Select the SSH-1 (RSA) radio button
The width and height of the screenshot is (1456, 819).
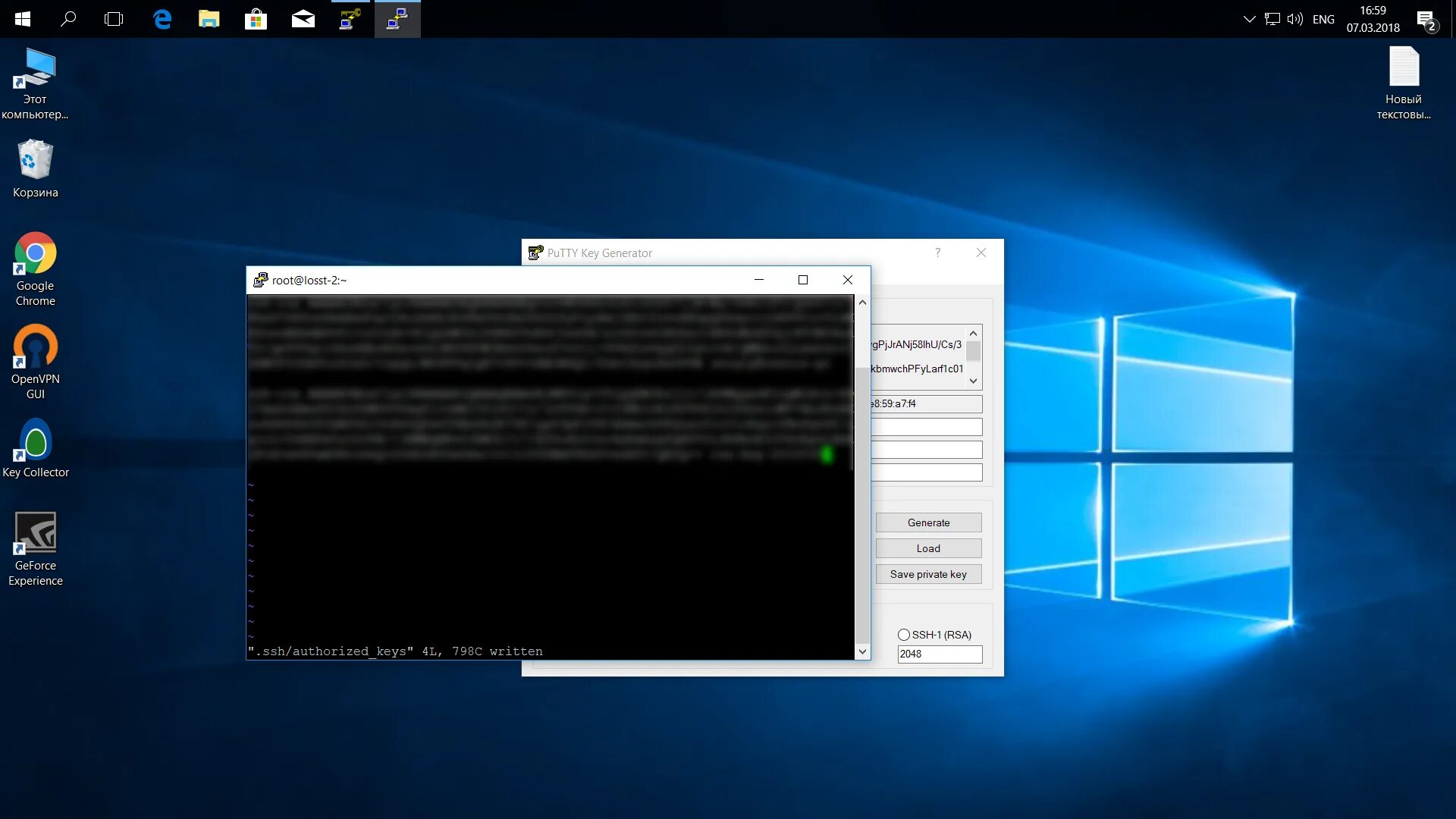pyautogui.click(x=904, y=635)
